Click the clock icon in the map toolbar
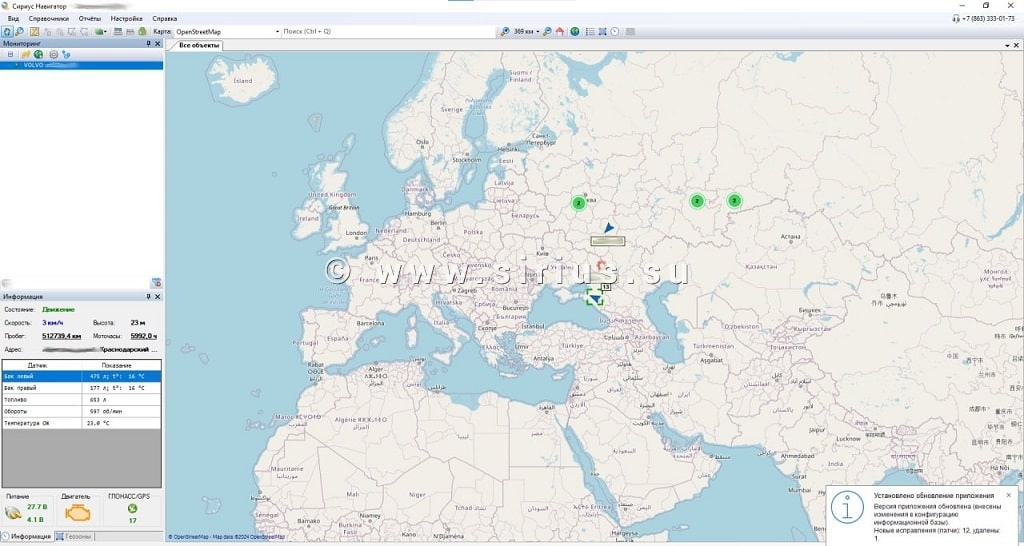The width and height of the screenshot is (1024, 546). click(614, 32)
